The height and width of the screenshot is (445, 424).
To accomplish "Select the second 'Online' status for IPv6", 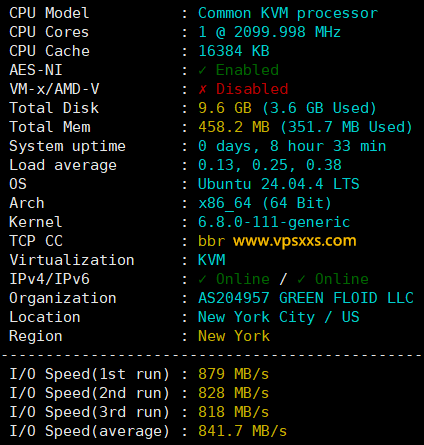I will 342,279.
